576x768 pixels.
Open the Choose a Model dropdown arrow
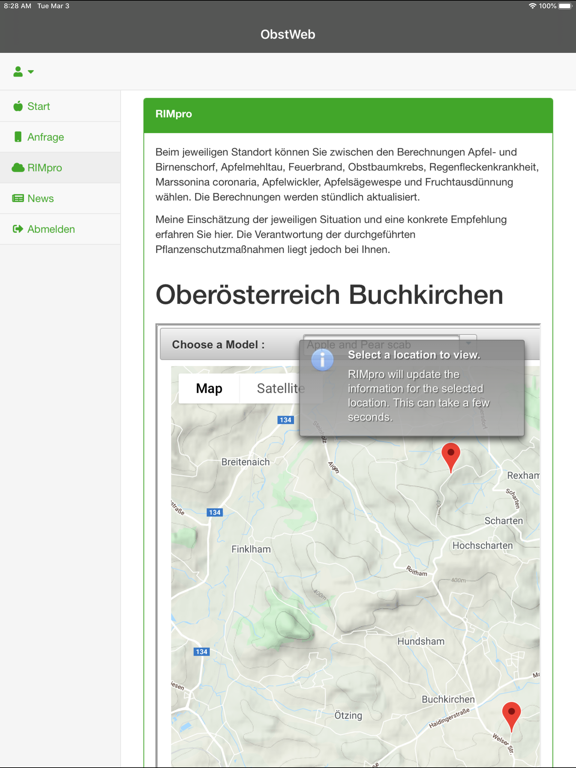[x=468, y=343]
